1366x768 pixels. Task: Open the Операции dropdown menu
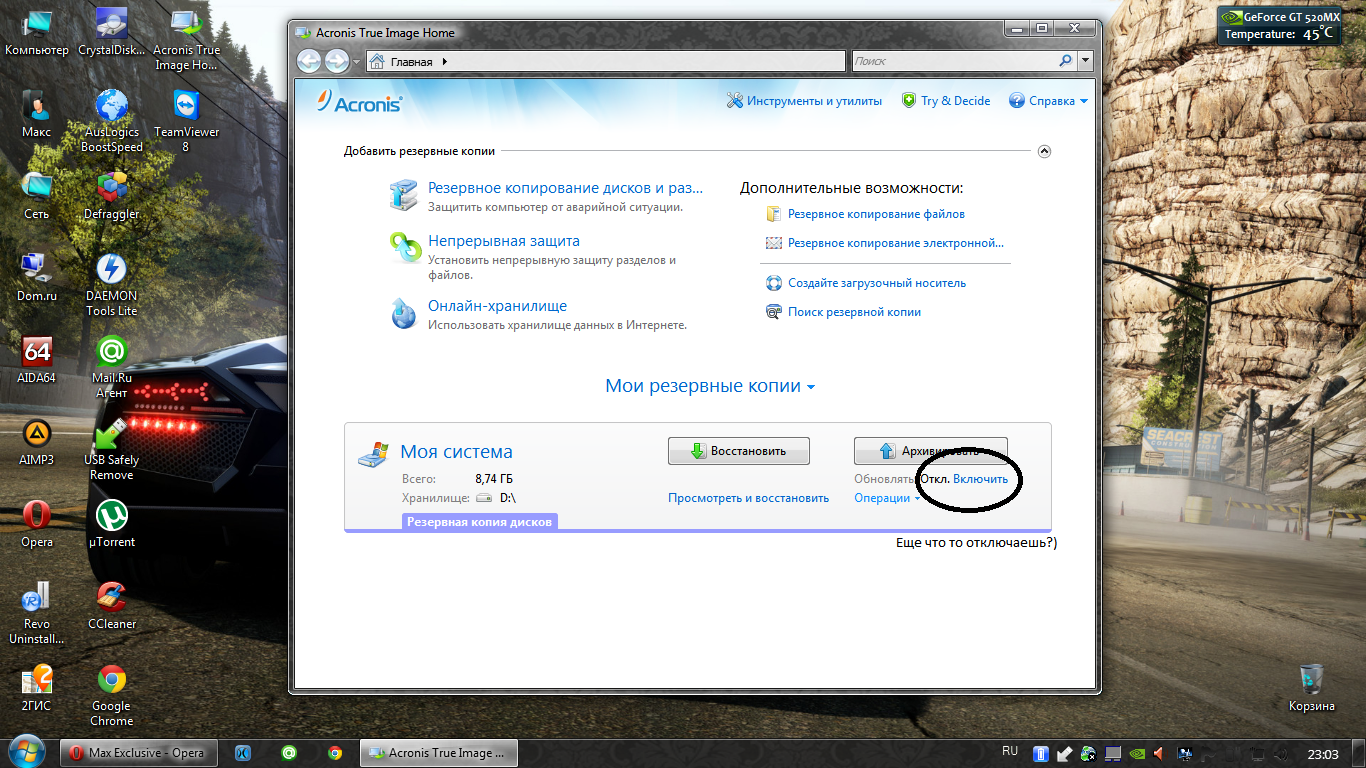[x=887, y=498]
